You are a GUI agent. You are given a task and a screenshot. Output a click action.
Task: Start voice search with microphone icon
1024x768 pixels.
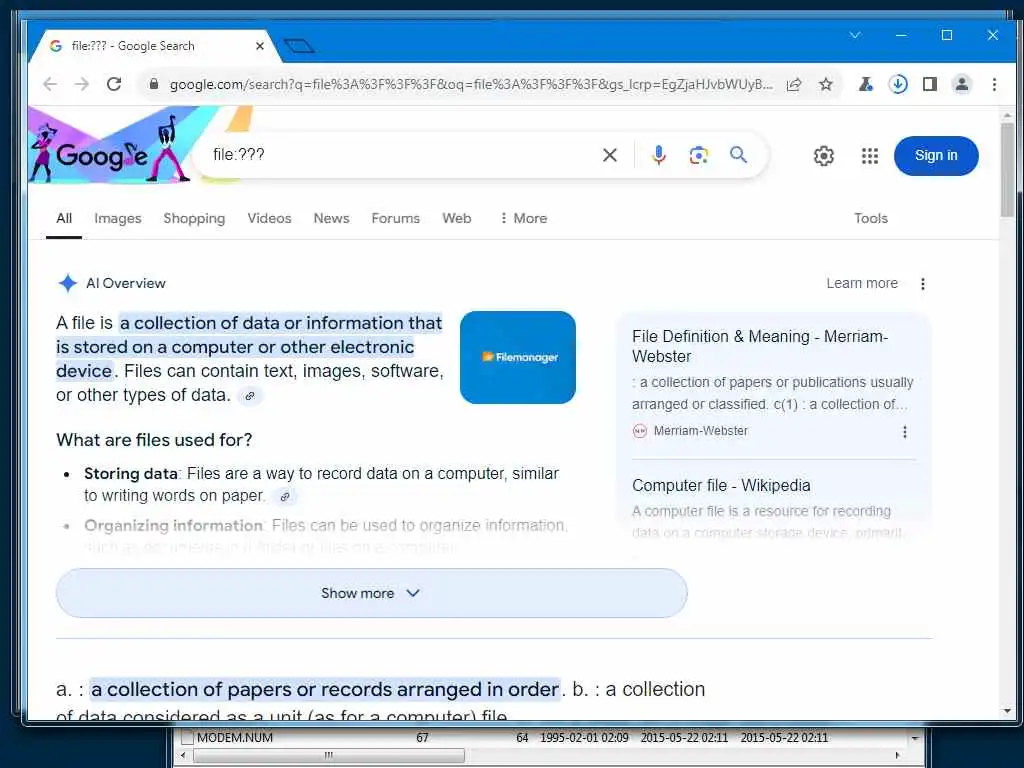coord(659,155)
